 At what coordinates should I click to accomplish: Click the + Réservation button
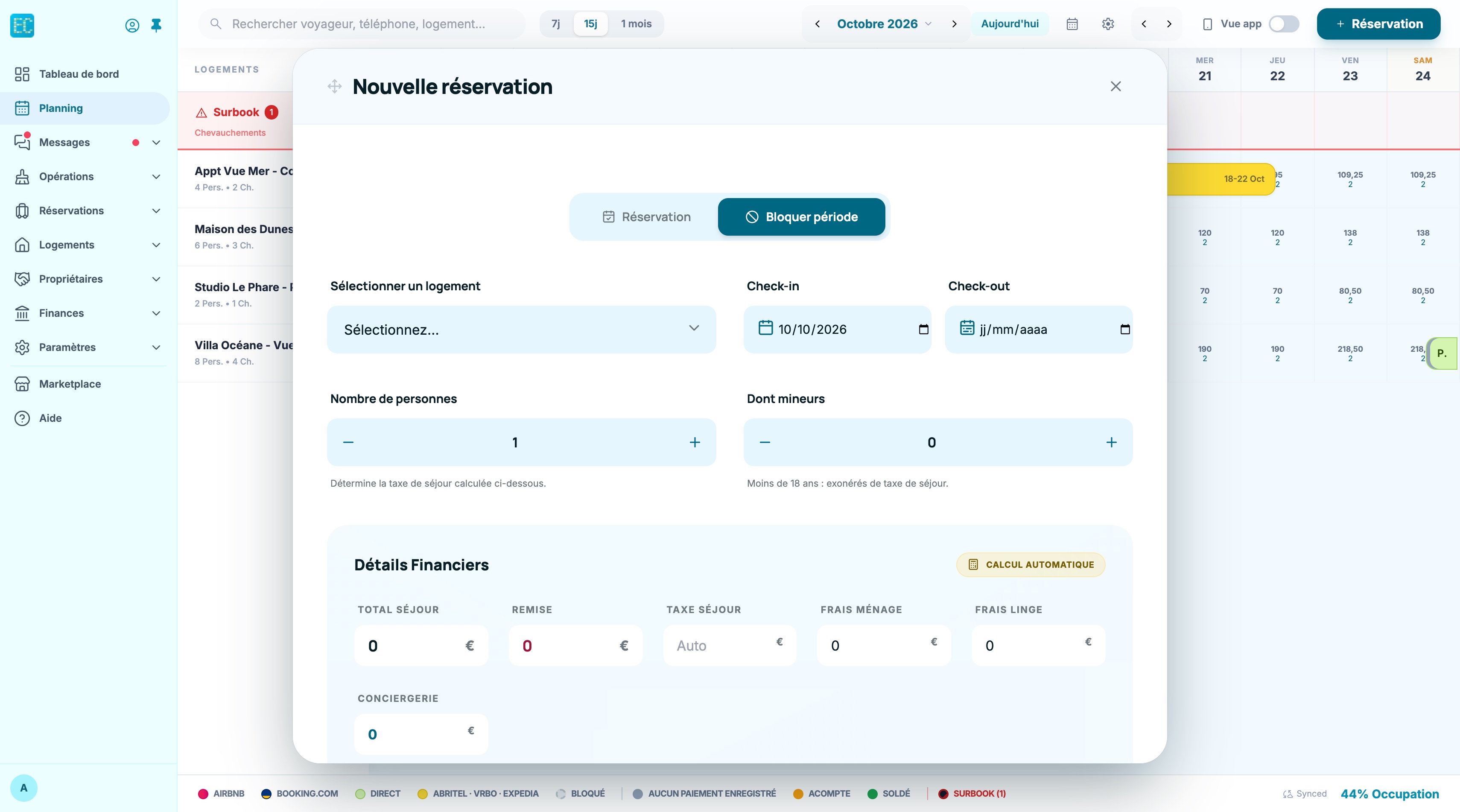(1378, 24)
